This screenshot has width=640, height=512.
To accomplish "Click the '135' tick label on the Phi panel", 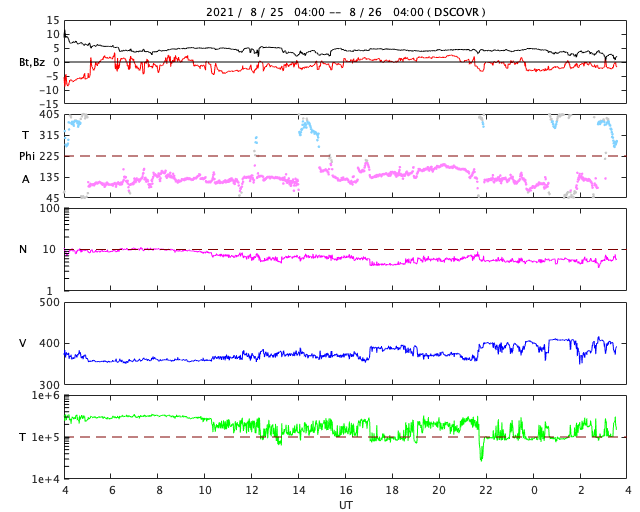I will pyautogui.click(x=49, y=177).
